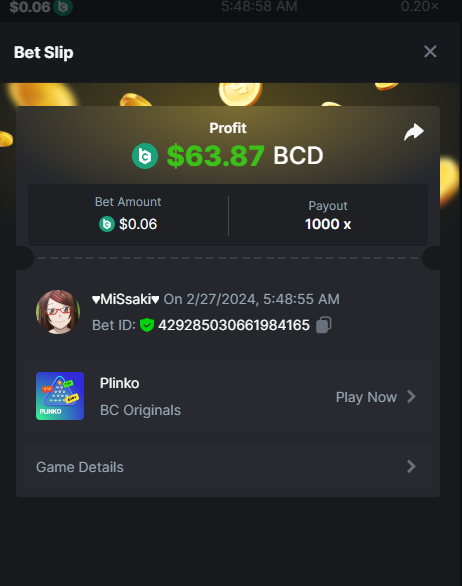Image resolution: width=462 pixels, height=586 pixels.
Task: Click the coin icon in top bar
Action: click(x=63, y=7)
